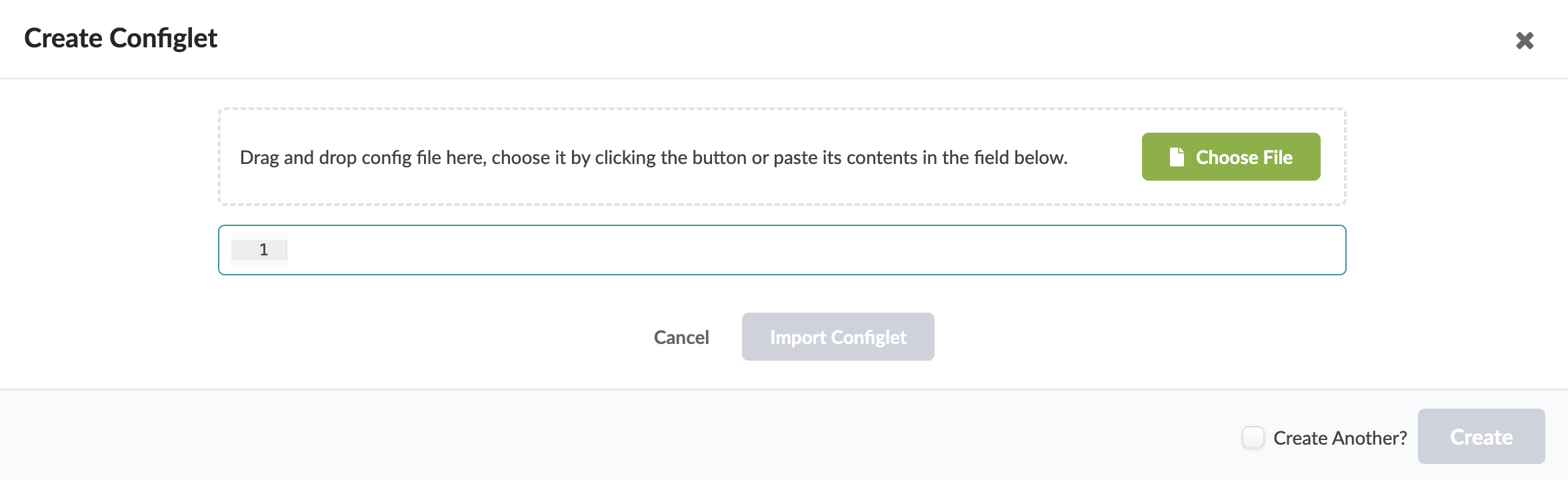Viewport: 1568px width, 480px height.
Task: Click the Create Configlet dialog title
Action: [x=121, y=38]
